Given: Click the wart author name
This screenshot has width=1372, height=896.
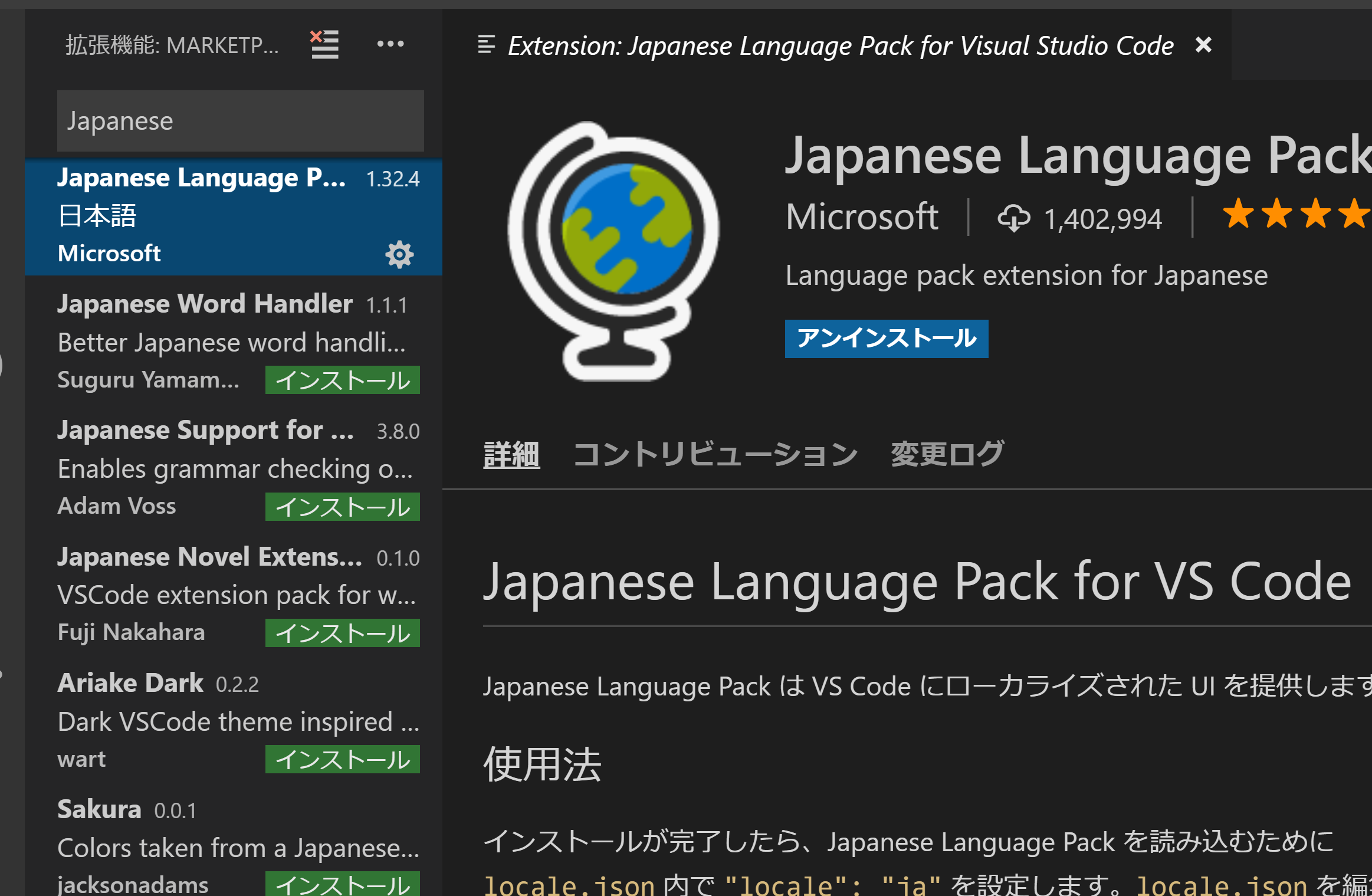Looking at the screenshot, I should pyautogui.click(x=81, y=759).
